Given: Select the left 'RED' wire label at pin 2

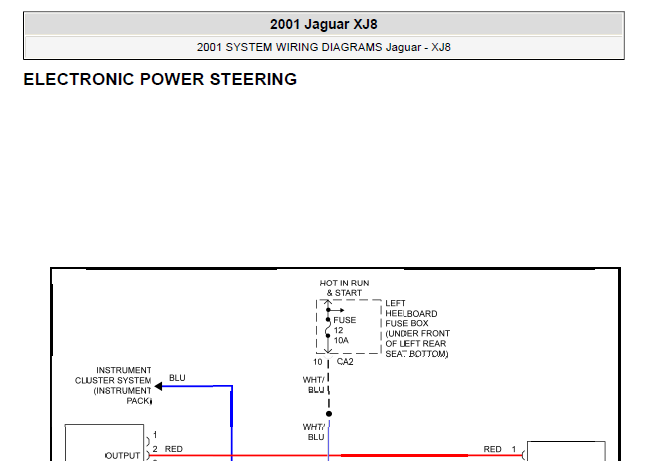Looking at the screenshot, I should 174,449.
